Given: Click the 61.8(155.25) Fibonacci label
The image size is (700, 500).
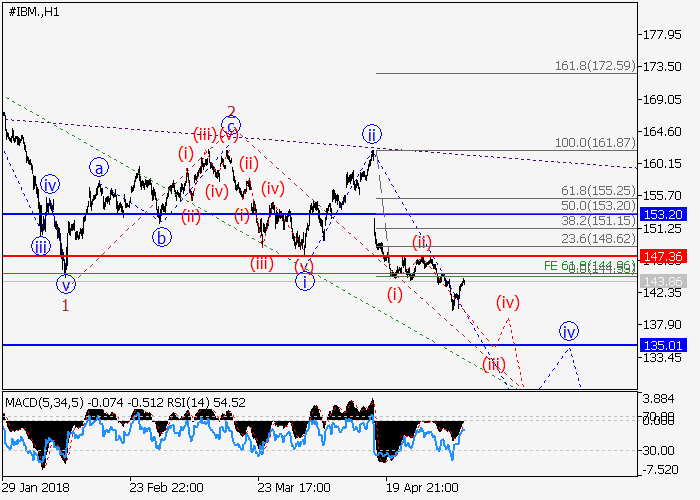Looking at the screenshot, I should [598, 189].
